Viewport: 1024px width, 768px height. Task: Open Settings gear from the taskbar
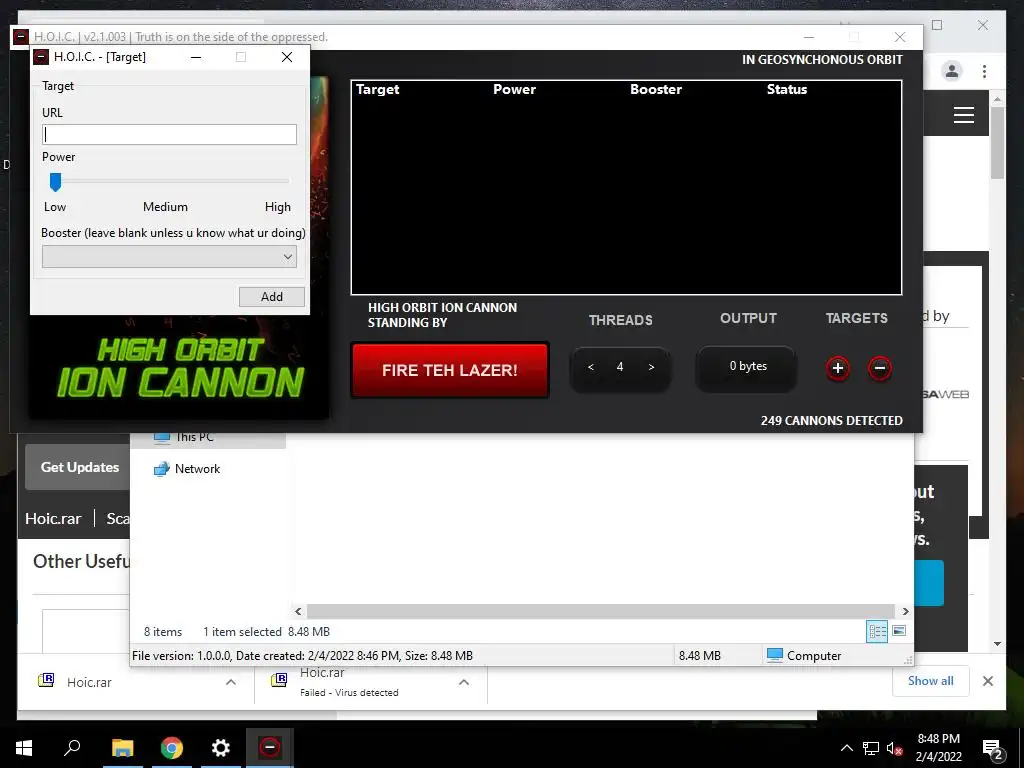click(221, 748)
